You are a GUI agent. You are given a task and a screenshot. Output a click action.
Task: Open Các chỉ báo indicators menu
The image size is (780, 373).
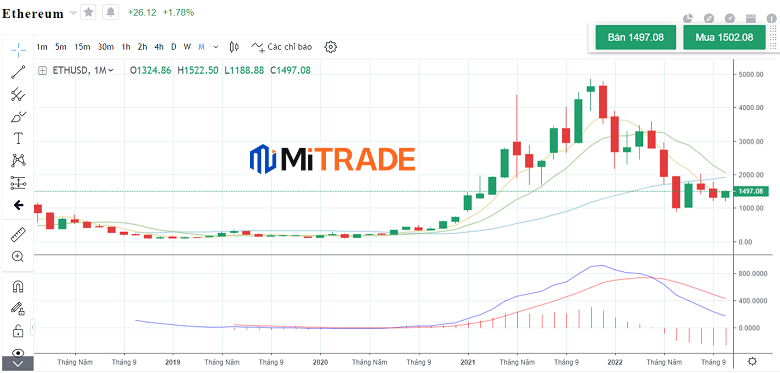point(282,47)
